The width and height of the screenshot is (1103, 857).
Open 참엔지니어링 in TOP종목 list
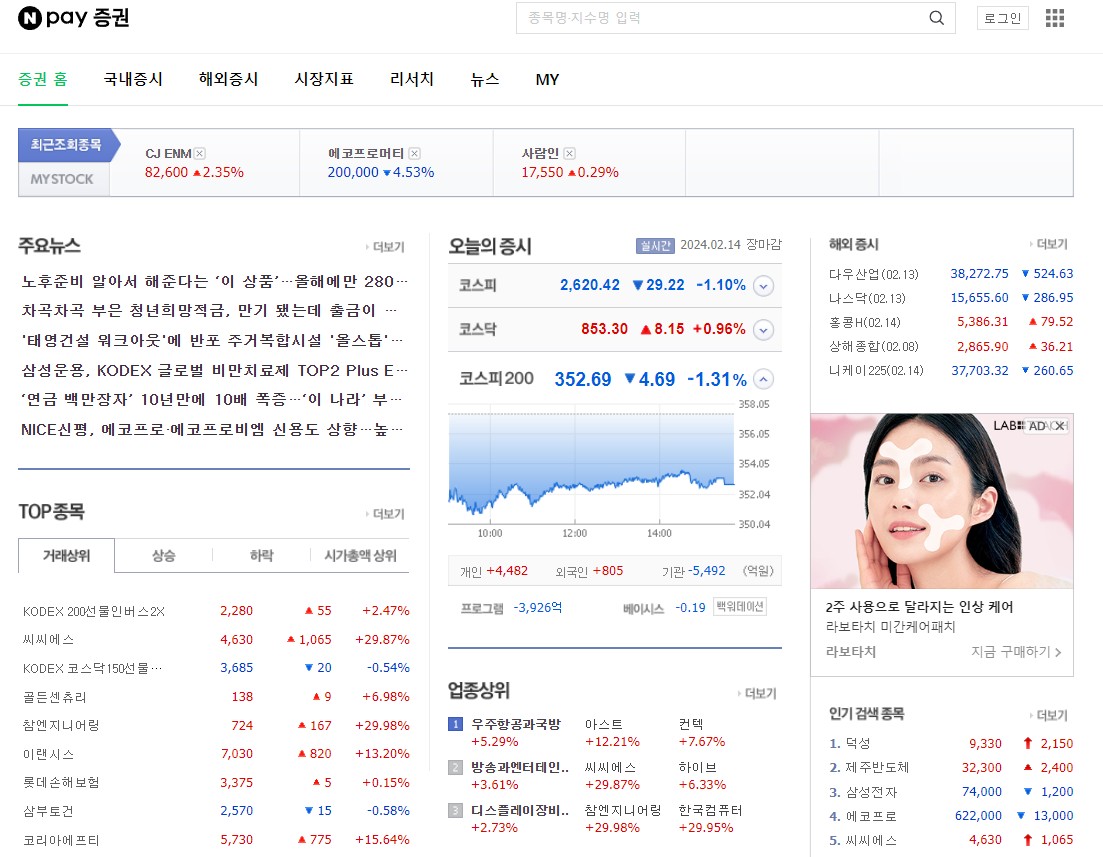click(61, 725)
